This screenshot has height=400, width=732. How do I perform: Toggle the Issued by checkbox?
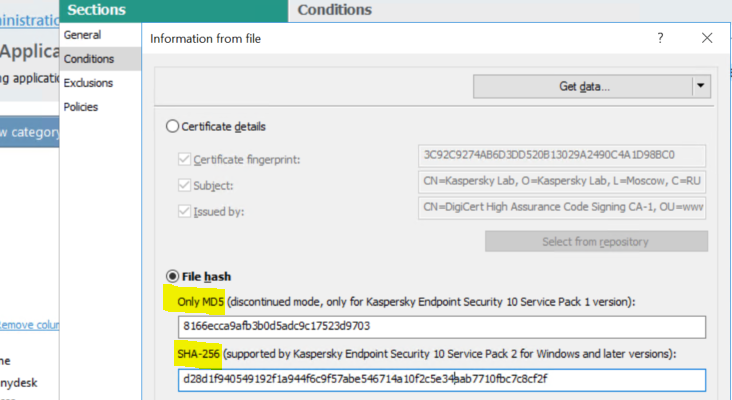[184, 211]
